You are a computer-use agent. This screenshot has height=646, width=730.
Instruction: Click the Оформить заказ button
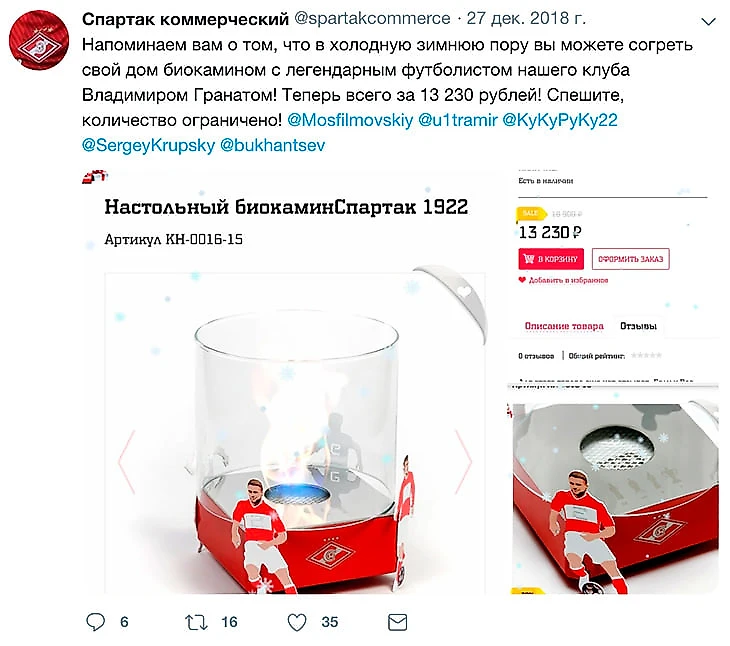point(630,259)
